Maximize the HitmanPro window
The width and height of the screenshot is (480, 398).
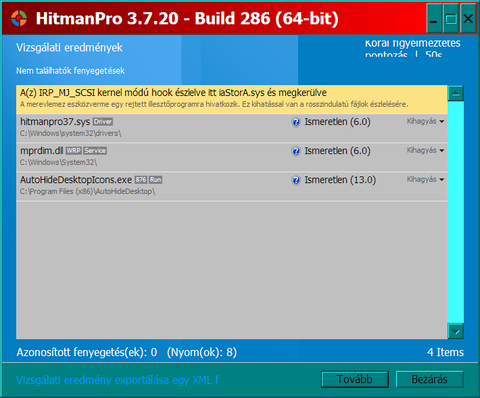451,18
